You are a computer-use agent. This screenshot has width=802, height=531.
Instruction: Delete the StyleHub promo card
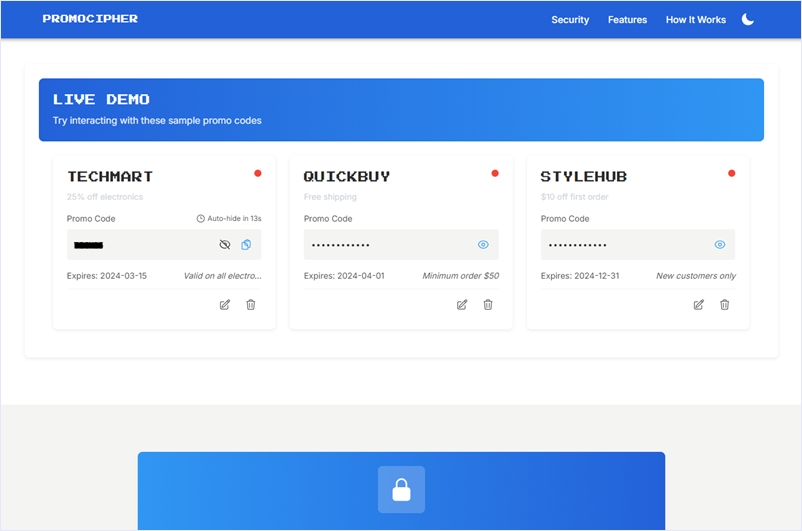(725, 305)
